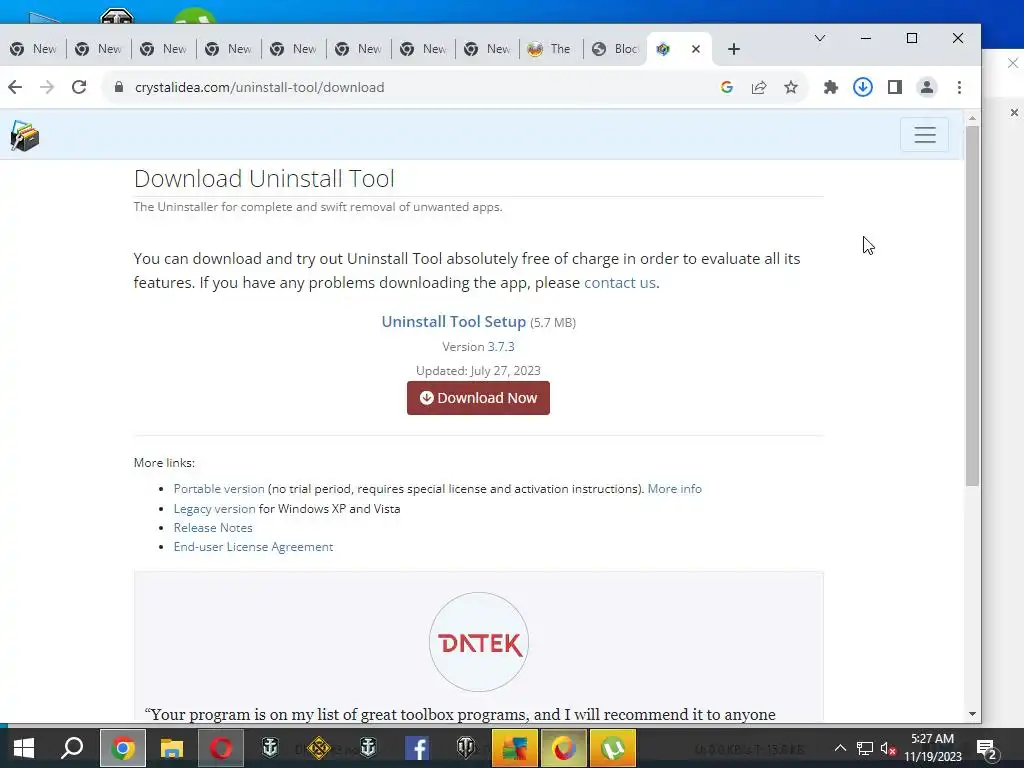Image resolution: width=1024 pixels, height=768 pixels.
Task: Open Facebook from the taskbar
Action: tap(417, 748)
